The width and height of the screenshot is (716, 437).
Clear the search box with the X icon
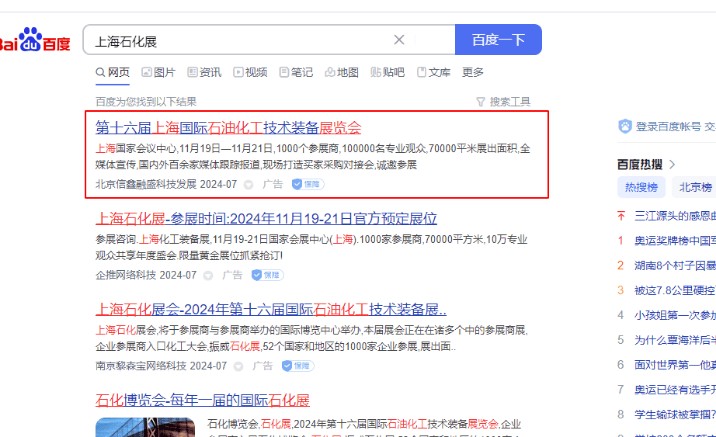tap(399, 40)
